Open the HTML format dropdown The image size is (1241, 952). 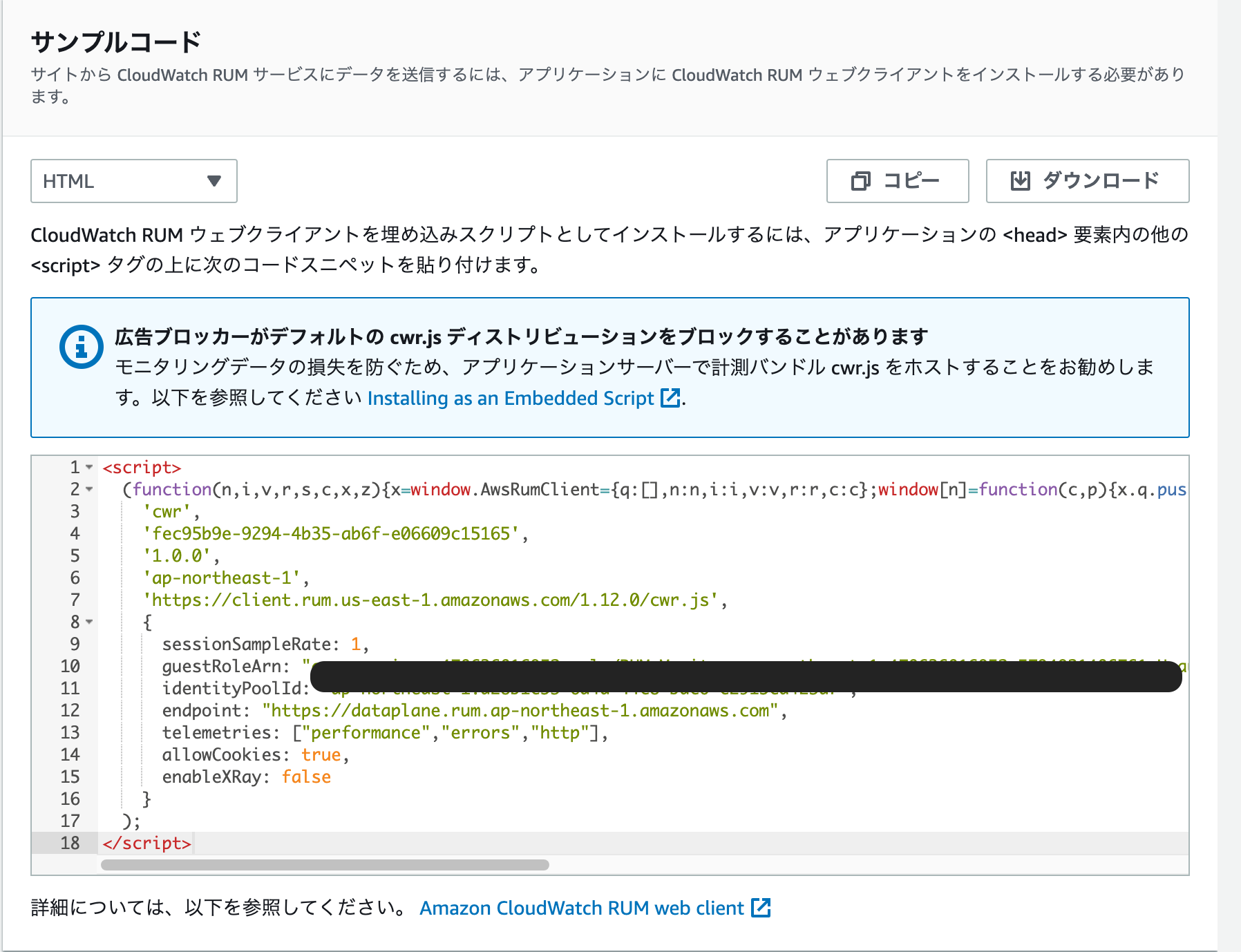click(133, 181)
